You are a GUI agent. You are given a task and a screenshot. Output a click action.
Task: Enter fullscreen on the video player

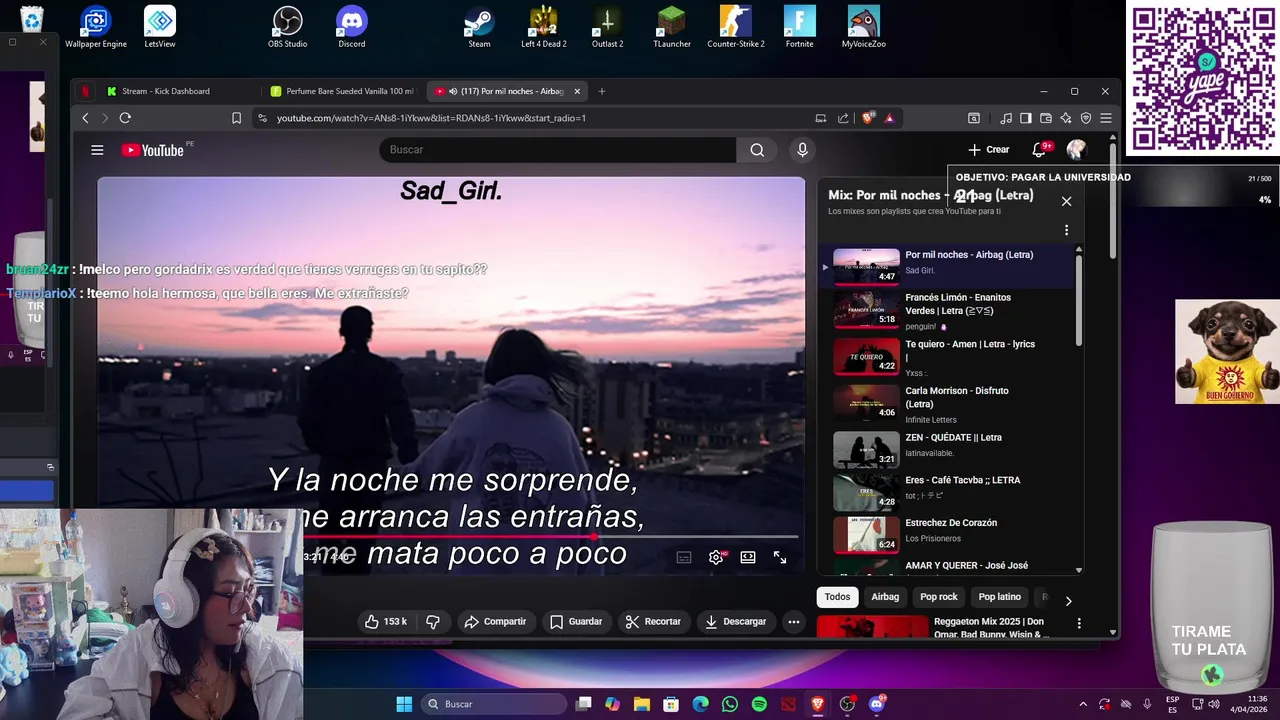click(780, 558)
